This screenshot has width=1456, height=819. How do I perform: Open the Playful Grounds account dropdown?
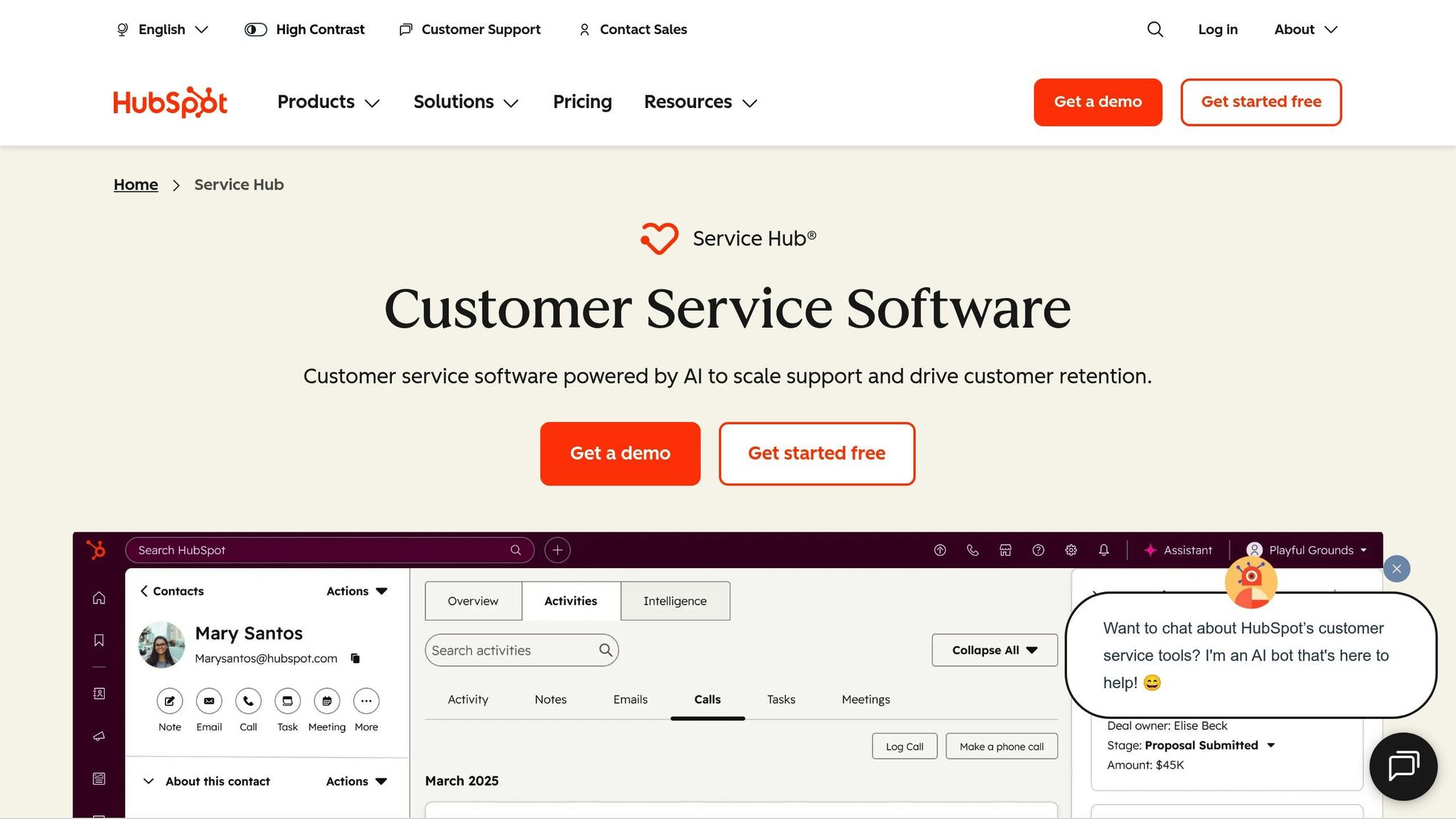click(x=1307, y=550)
